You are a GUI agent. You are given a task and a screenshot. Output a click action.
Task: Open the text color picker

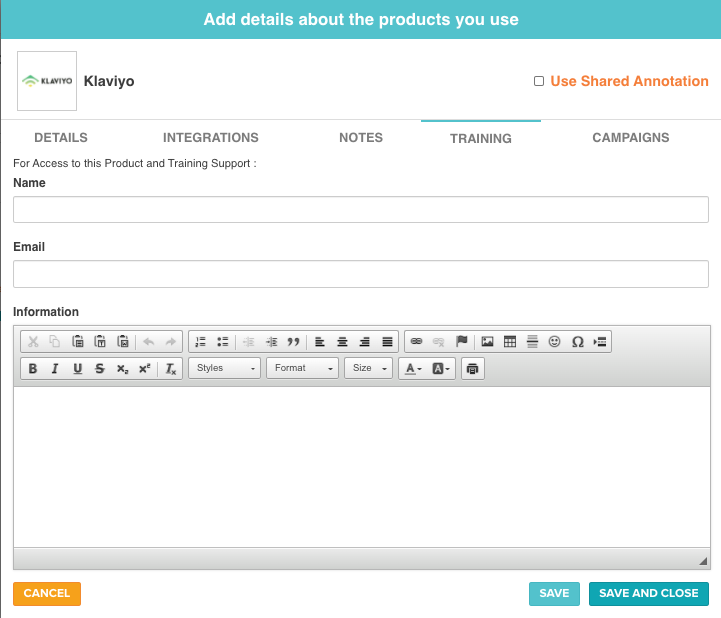(413, 368)
